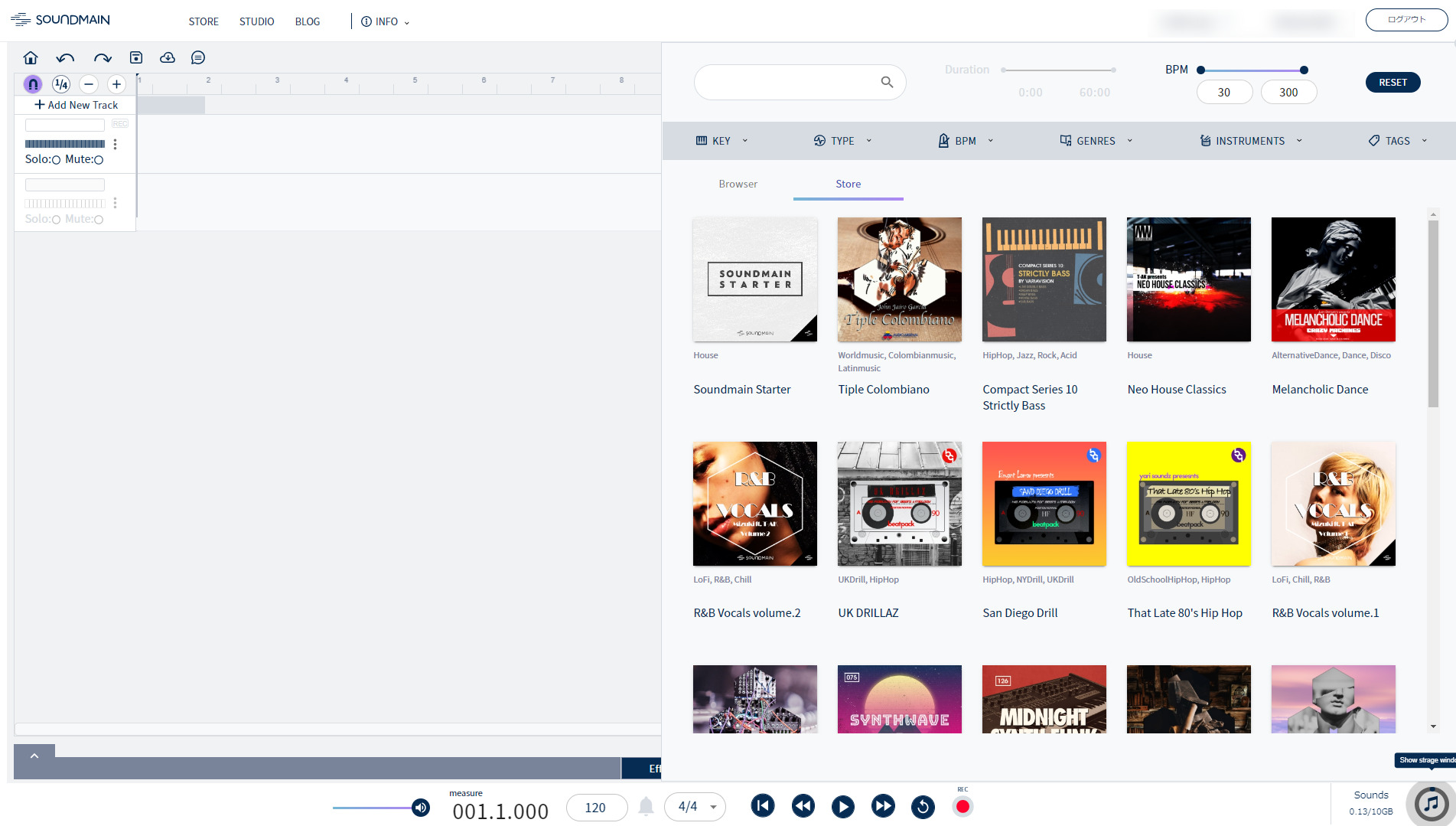Click the minimum BPM field showing 30

click(1224, 92)
